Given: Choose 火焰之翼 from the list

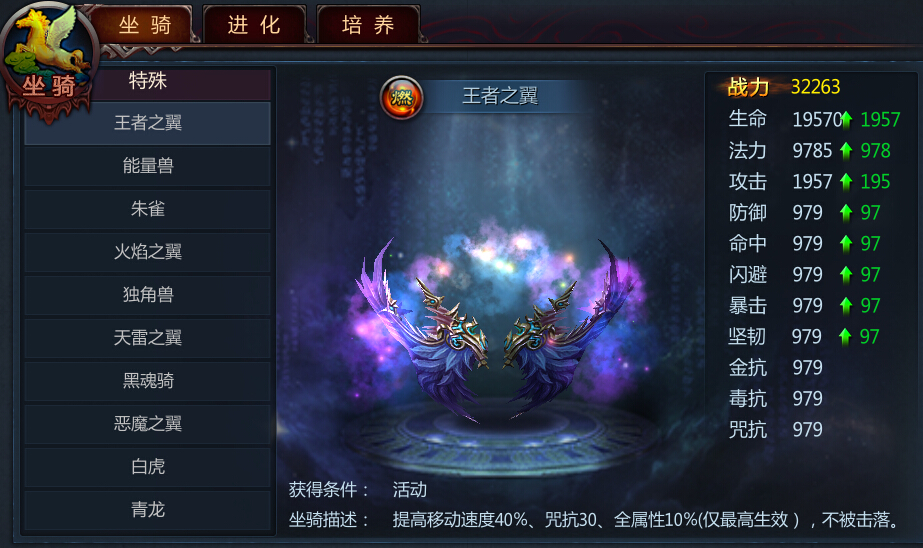Looking at the screenshot, I should [148, 252].
